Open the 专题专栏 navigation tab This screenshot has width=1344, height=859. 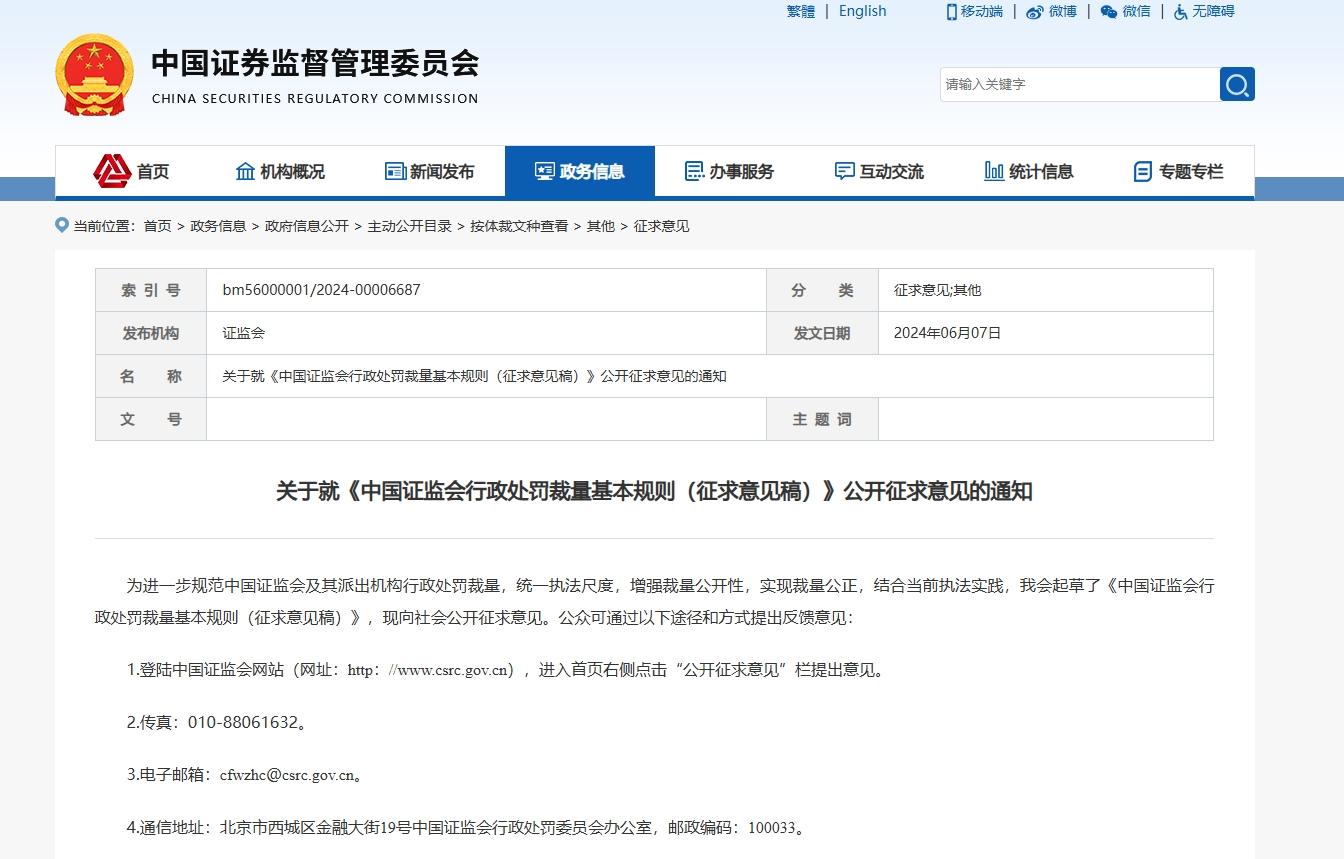[x=1179, y=172]
